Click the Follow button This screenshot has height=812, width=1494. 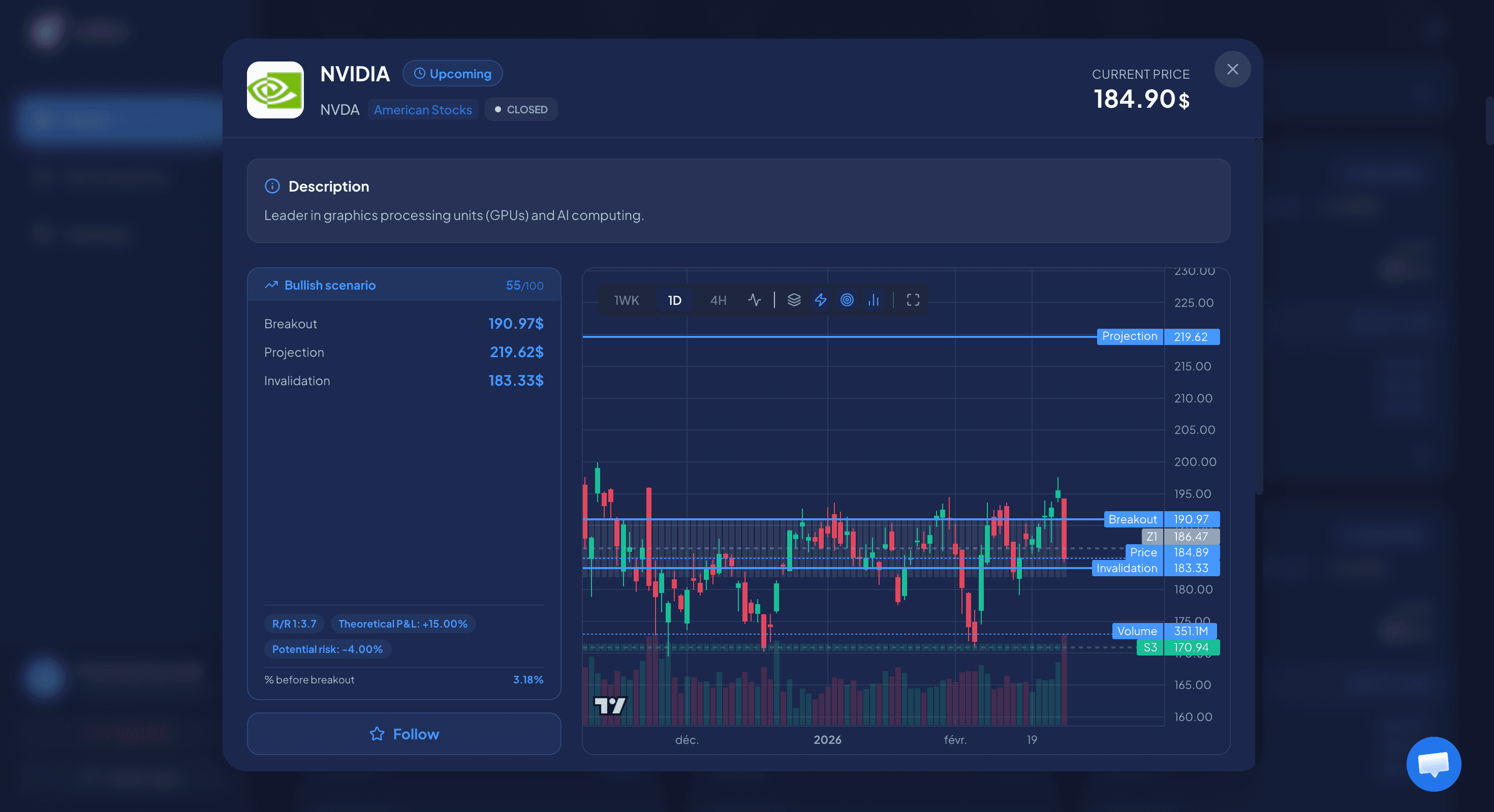[403, 733]
